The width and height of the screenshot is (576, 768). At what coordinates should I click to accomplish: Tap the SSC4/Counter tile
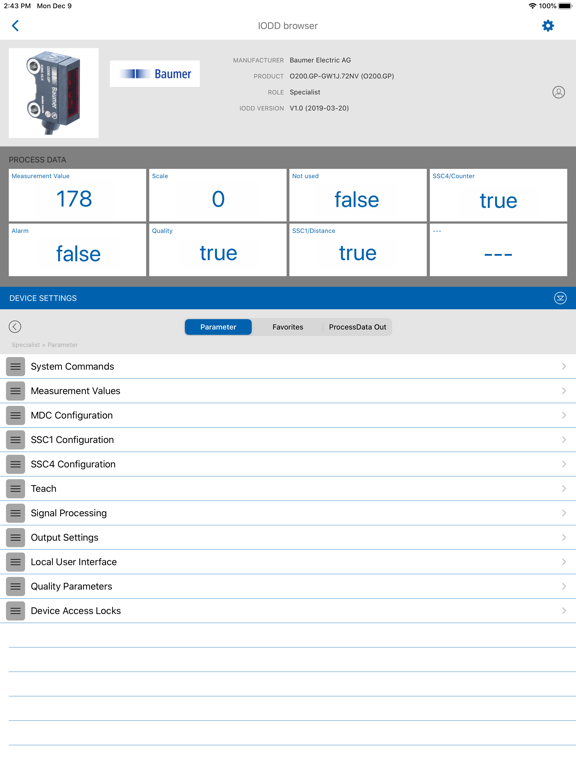pyautogui.click(x=499, y=195)
